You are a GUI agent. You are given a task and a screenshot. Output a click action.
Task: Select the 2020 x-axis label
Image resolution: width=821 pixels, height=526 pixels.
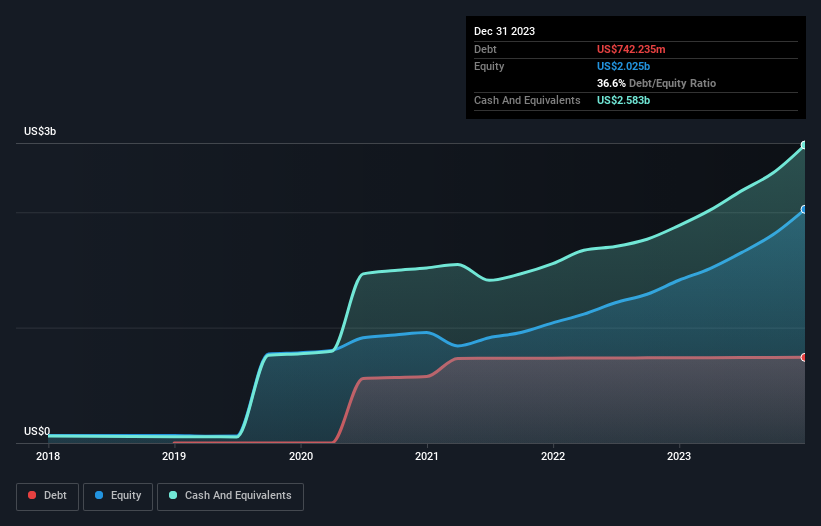(x=301, y=456)
